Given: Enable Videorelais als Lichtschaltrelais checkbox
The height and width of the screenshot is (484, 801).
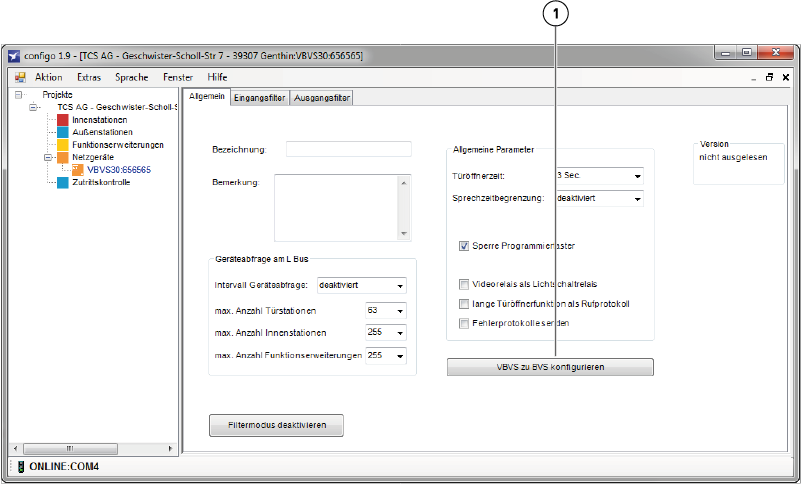Looking at the screenshot, I should [x=464, y=284].
